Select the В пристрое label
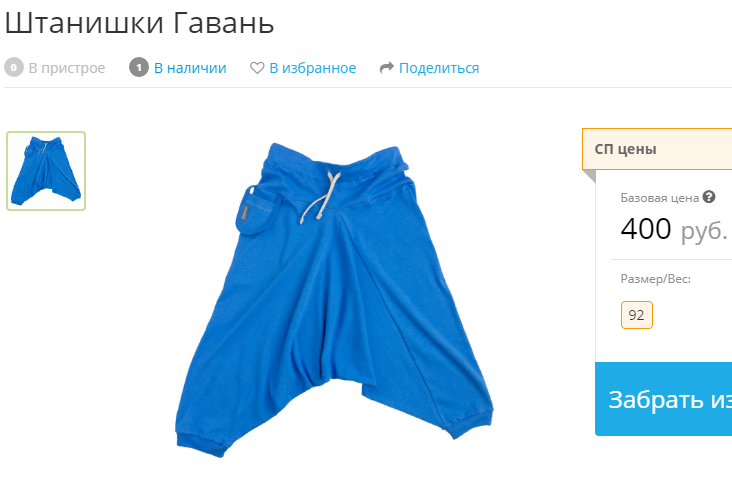The width and height of the screenshot is (732, 479). pos(67,68)
